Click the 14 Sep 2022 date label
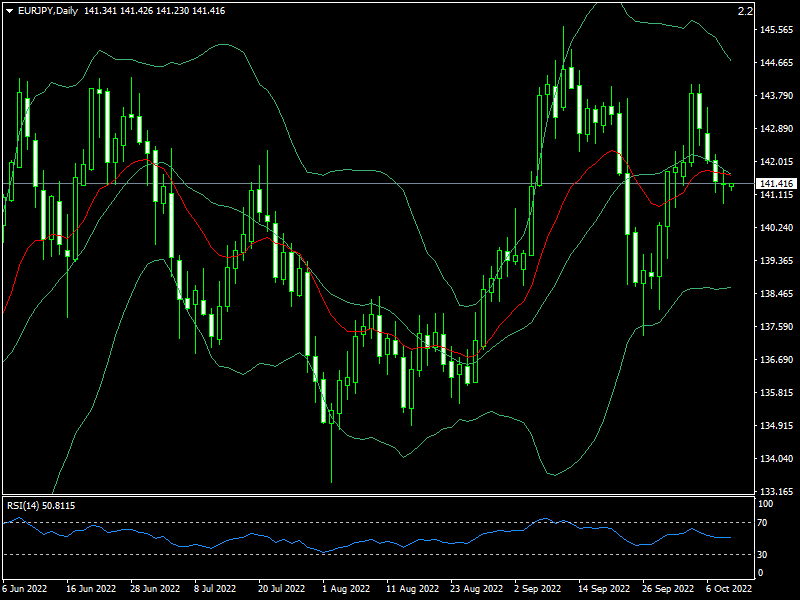 click(x=604, y=589)
